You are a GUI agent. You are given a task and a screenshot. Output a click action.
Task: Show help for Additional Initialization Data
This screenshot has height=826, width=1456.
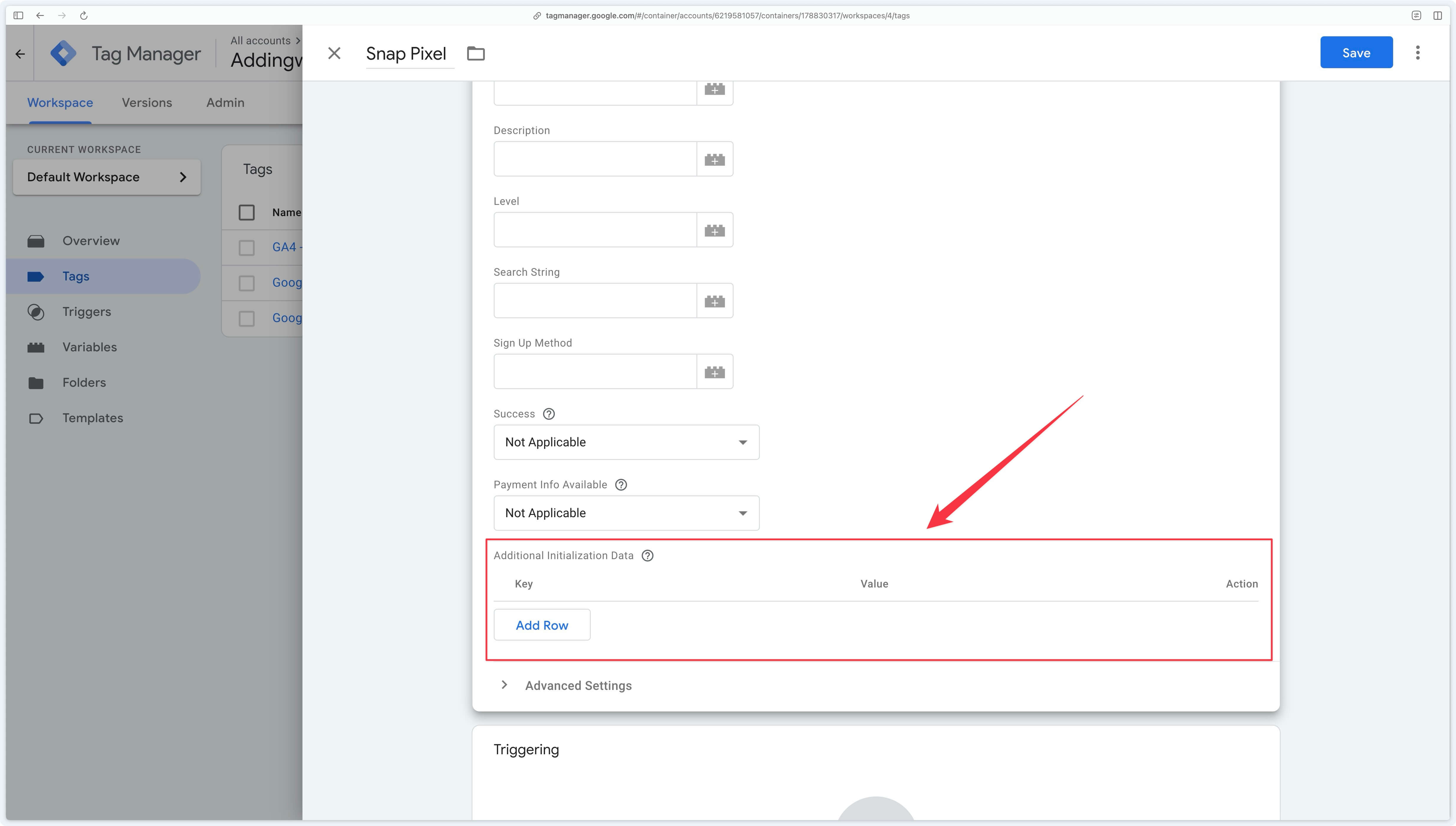coord(647,556)
